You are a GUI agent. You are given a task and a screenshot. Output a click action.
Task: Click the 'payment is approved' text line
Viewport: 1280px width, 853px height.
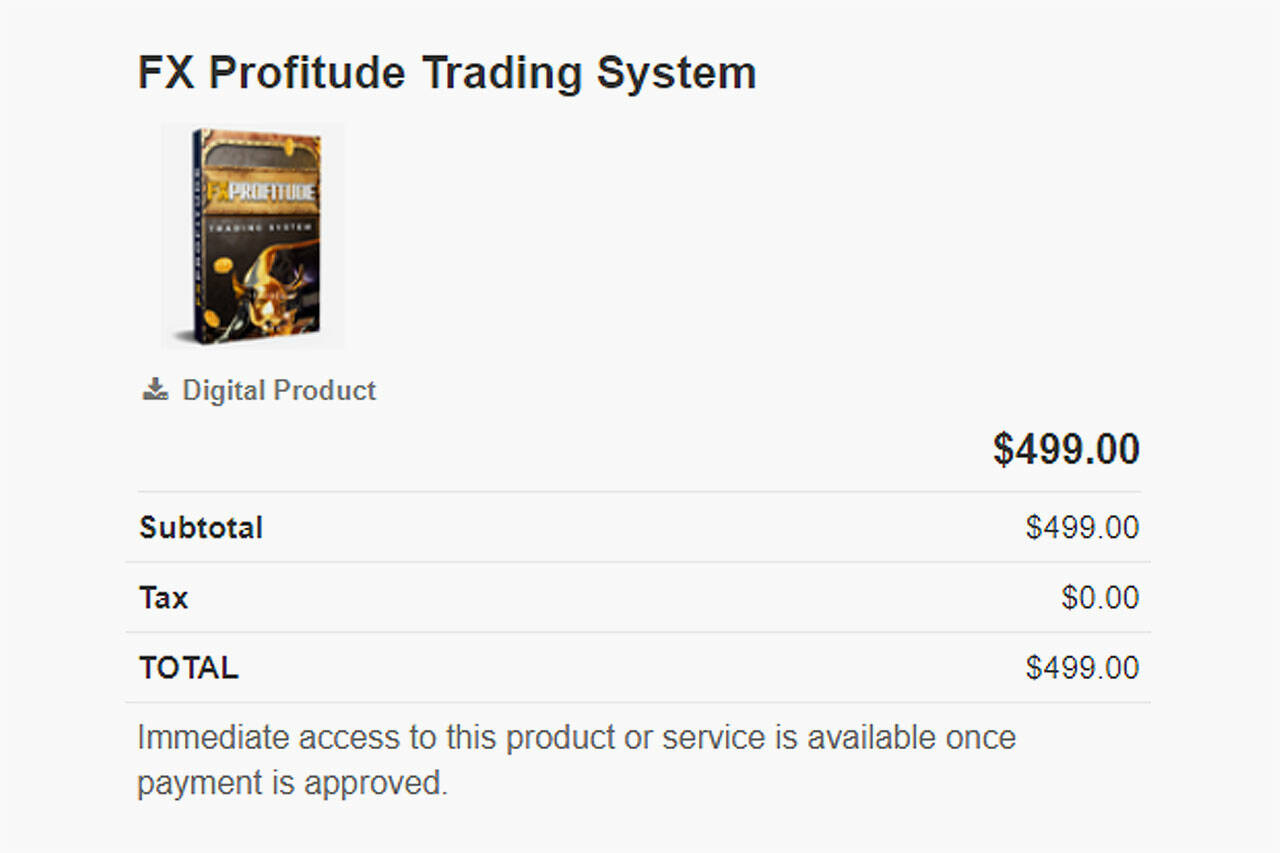(292, 782)
